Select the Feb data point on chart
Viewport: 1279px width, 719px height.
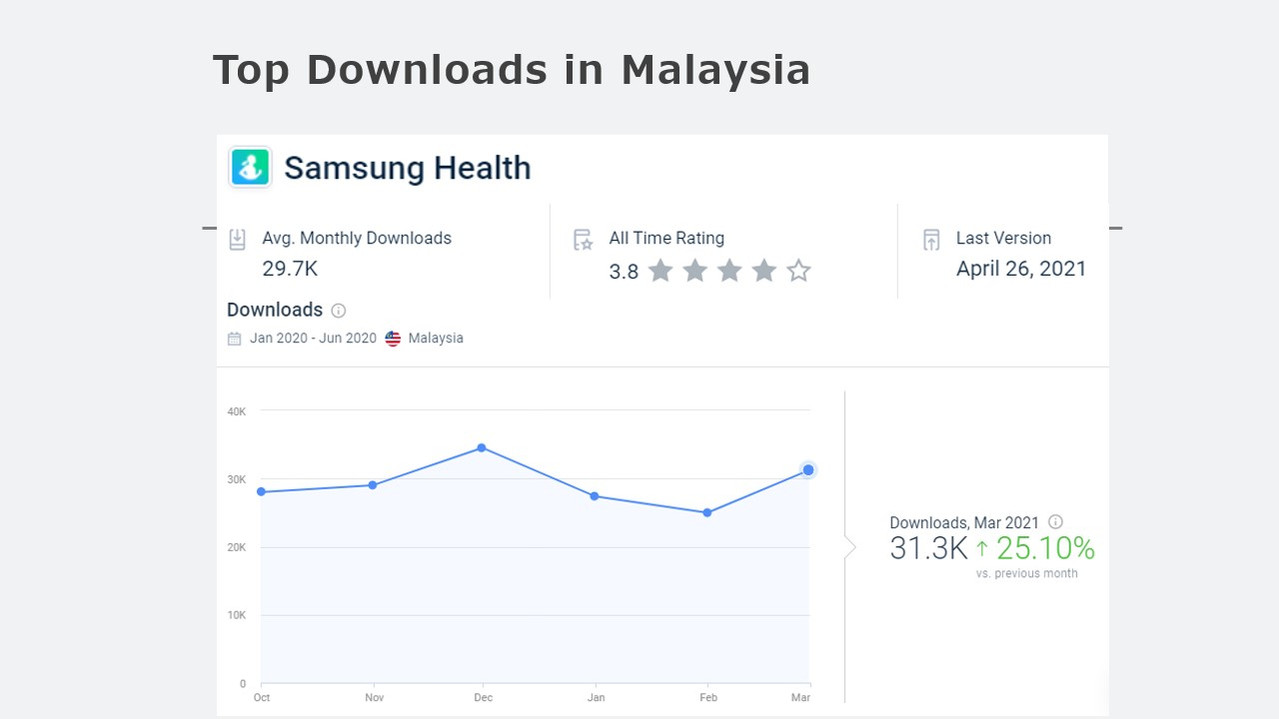tap(707, 513)
